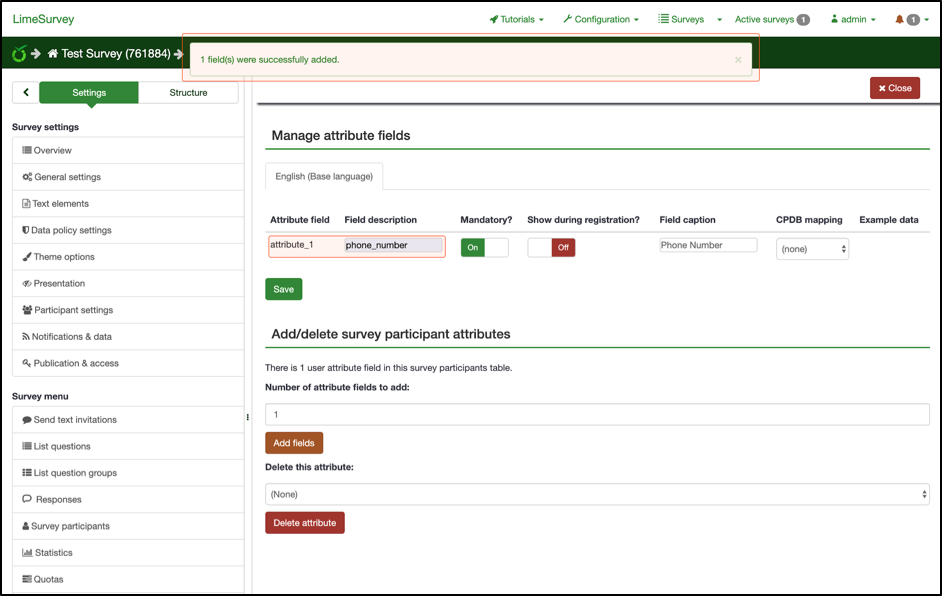Open the Configuration dropdown menu
Screen dimensions: 942x596
601,19
